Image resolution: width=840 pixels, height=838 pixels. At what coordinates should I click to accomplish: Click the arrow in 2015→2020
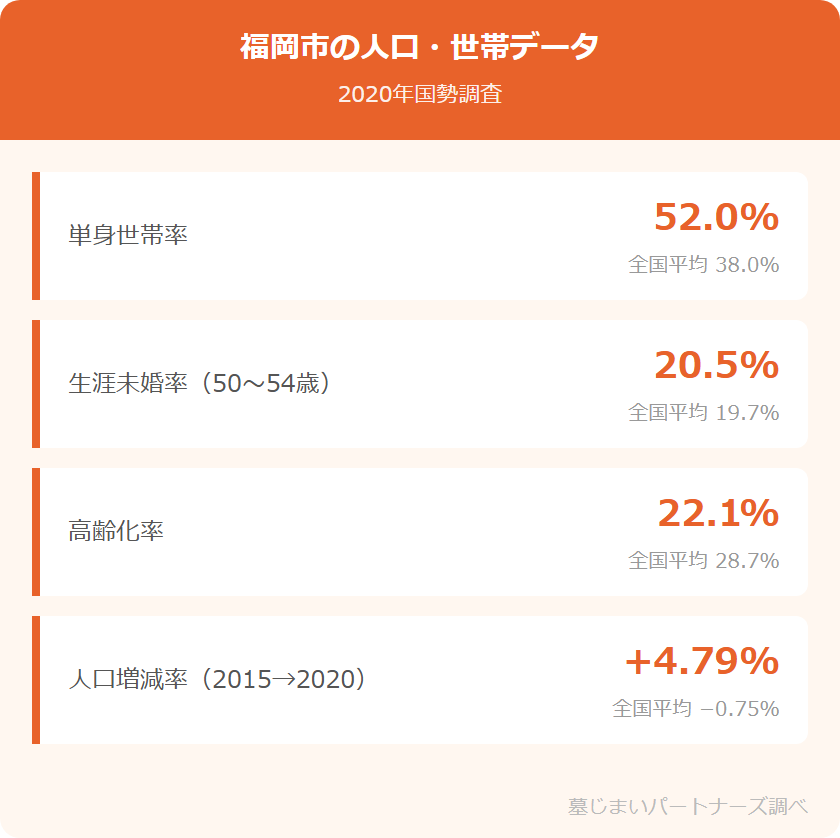click(284, 681)
